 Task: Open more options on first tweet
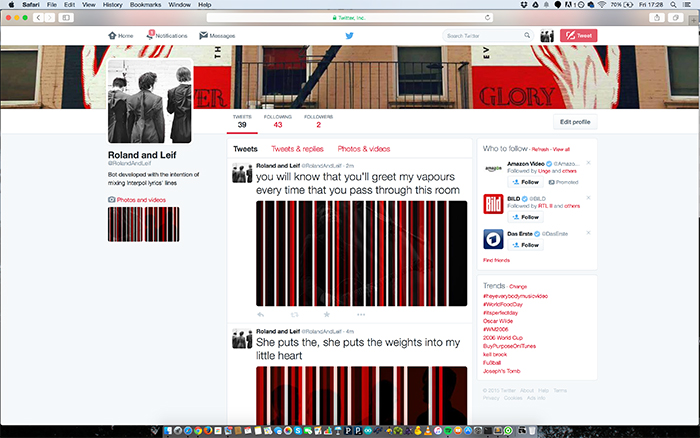tap(361, 314)
